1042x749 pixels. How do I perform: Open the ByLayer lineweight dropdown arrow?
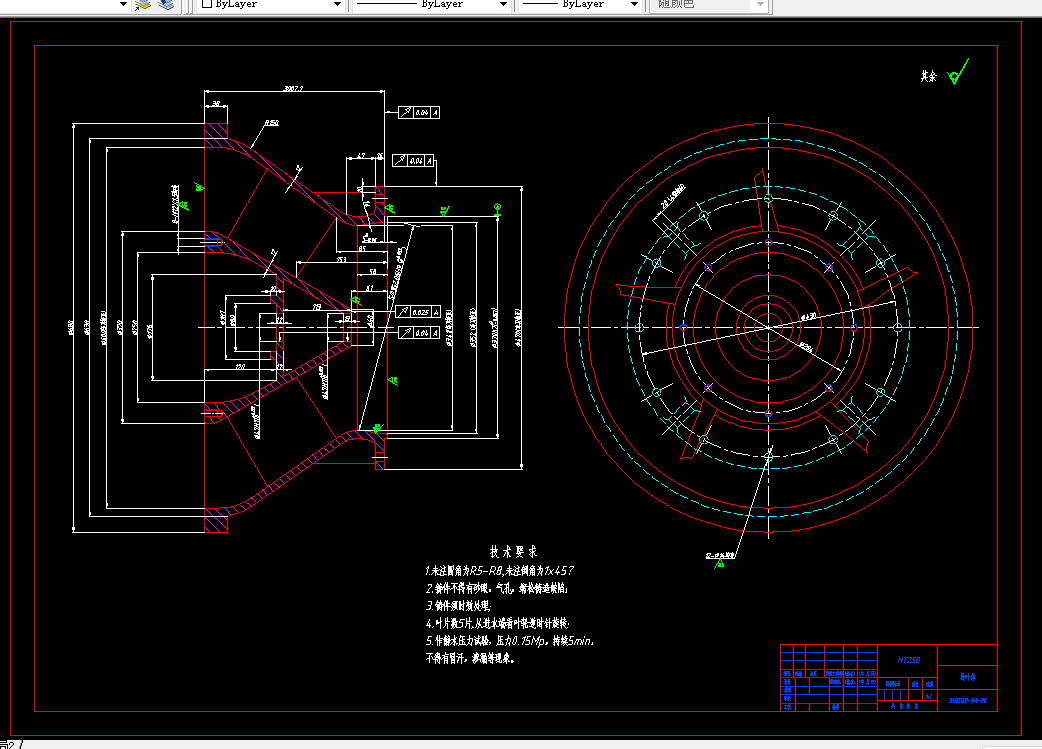point(634,5)
